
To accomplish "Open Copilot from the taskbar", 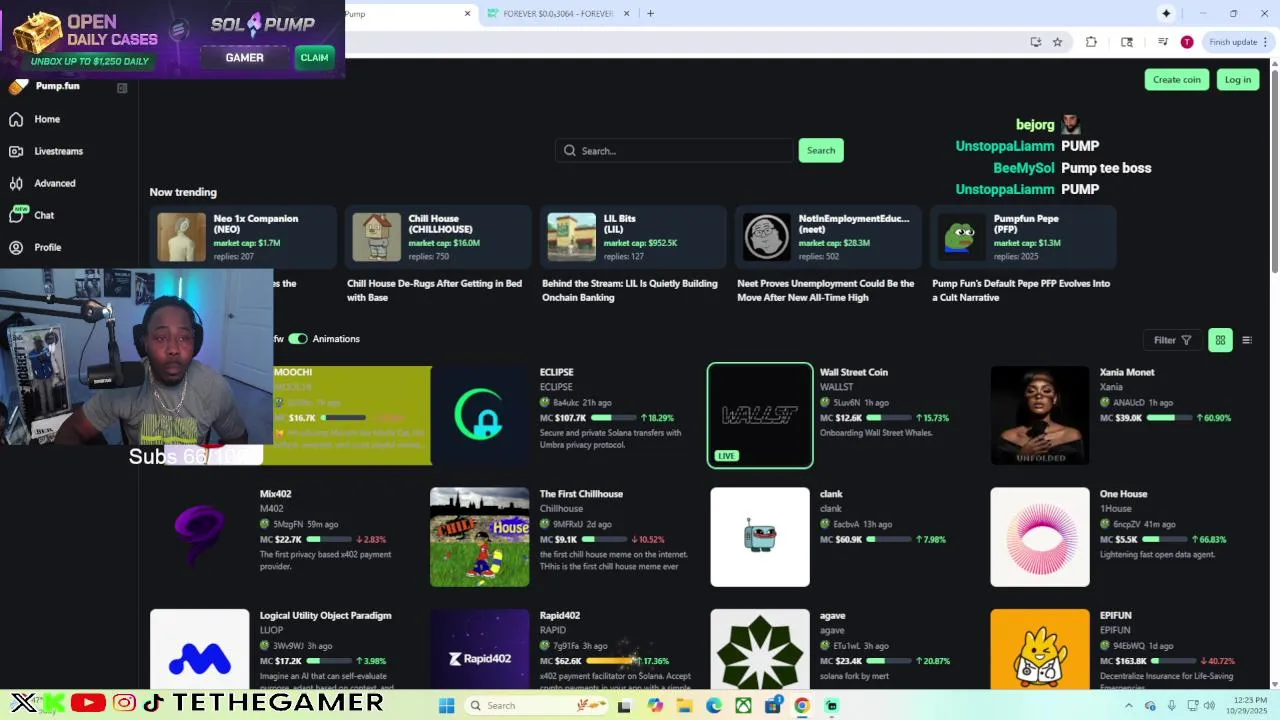I will coord(655,705).
